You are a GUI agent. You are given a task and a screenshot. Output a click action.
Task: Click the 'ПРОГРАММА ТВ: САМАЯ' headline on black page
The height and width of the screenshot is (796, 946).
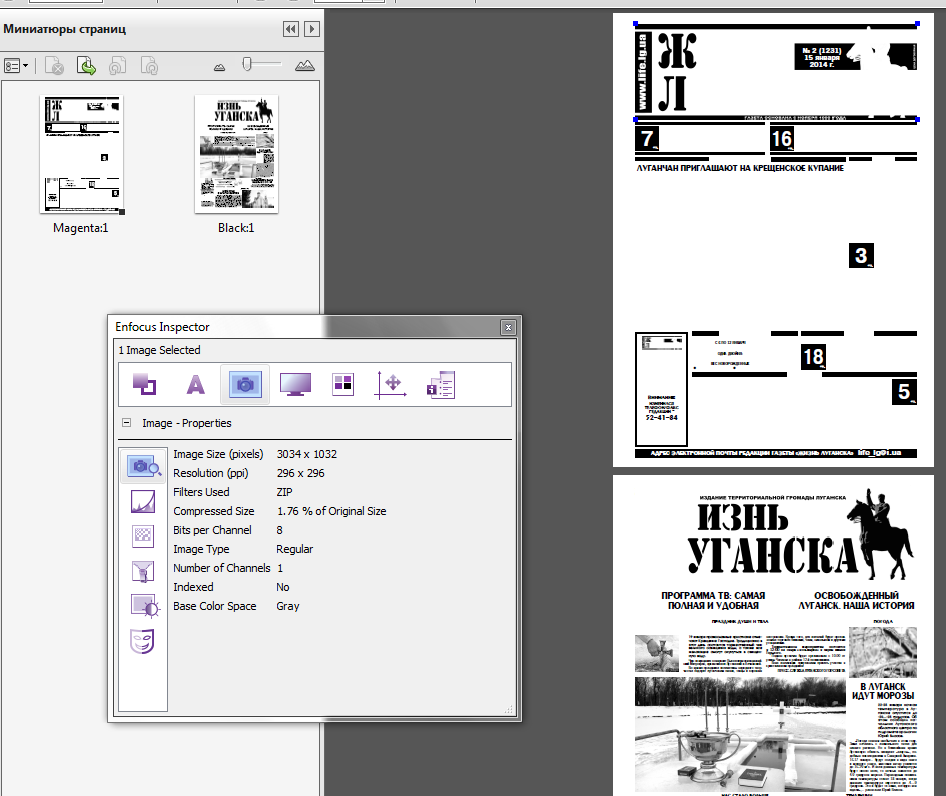(x=713, y=596)
